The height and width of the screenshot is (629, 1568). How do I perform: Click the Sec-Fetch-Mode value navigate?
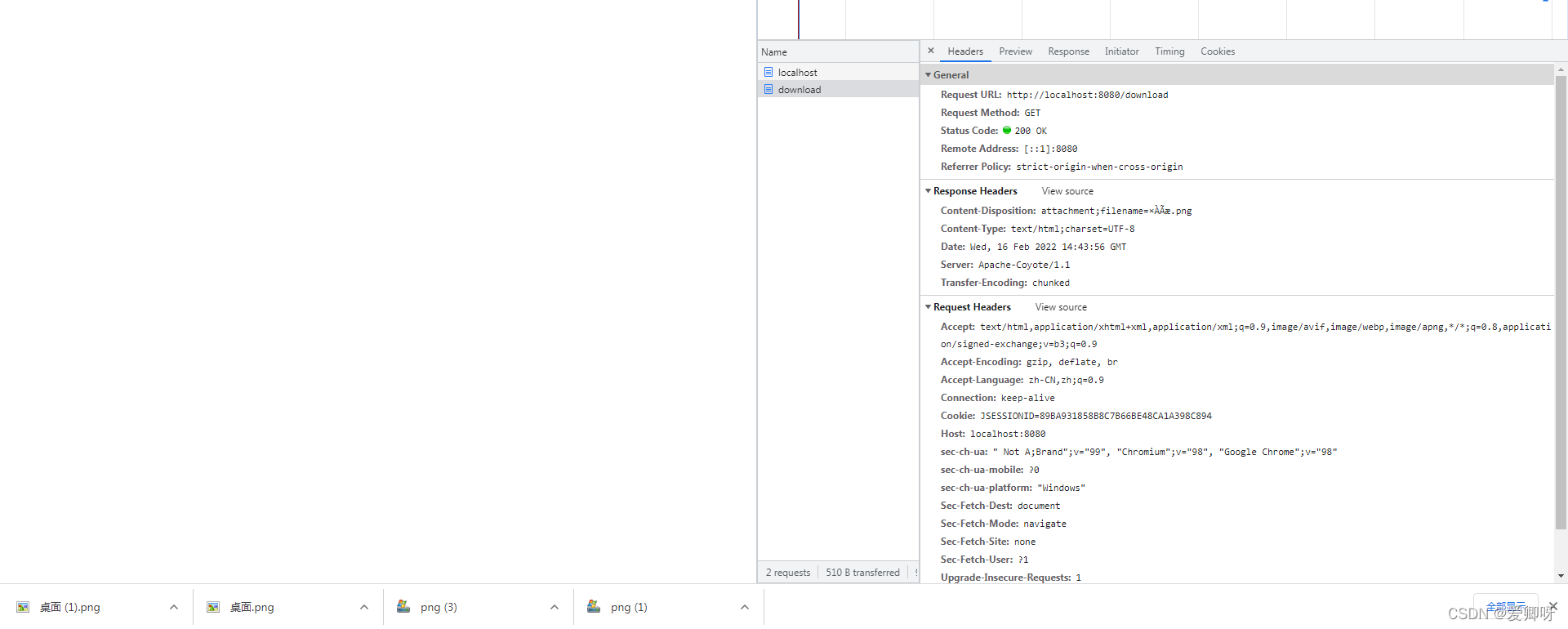point(1045,524)
